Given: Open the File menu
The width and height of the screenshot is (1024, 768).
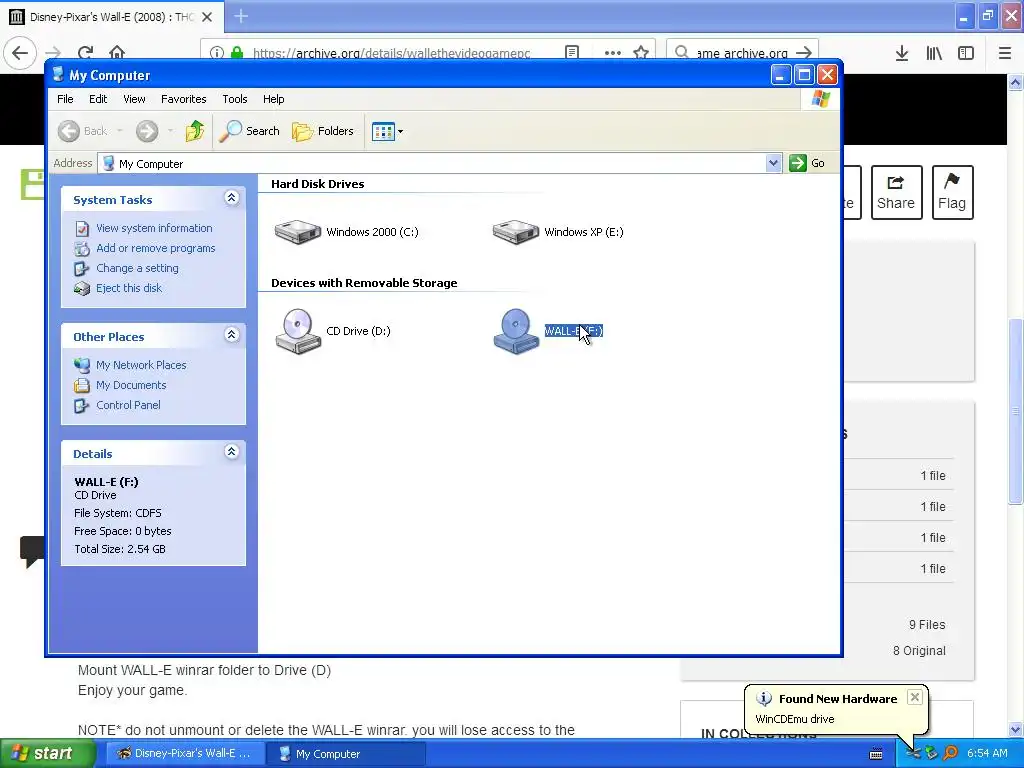Looking at the screenshot, I should tap(65, 99).
